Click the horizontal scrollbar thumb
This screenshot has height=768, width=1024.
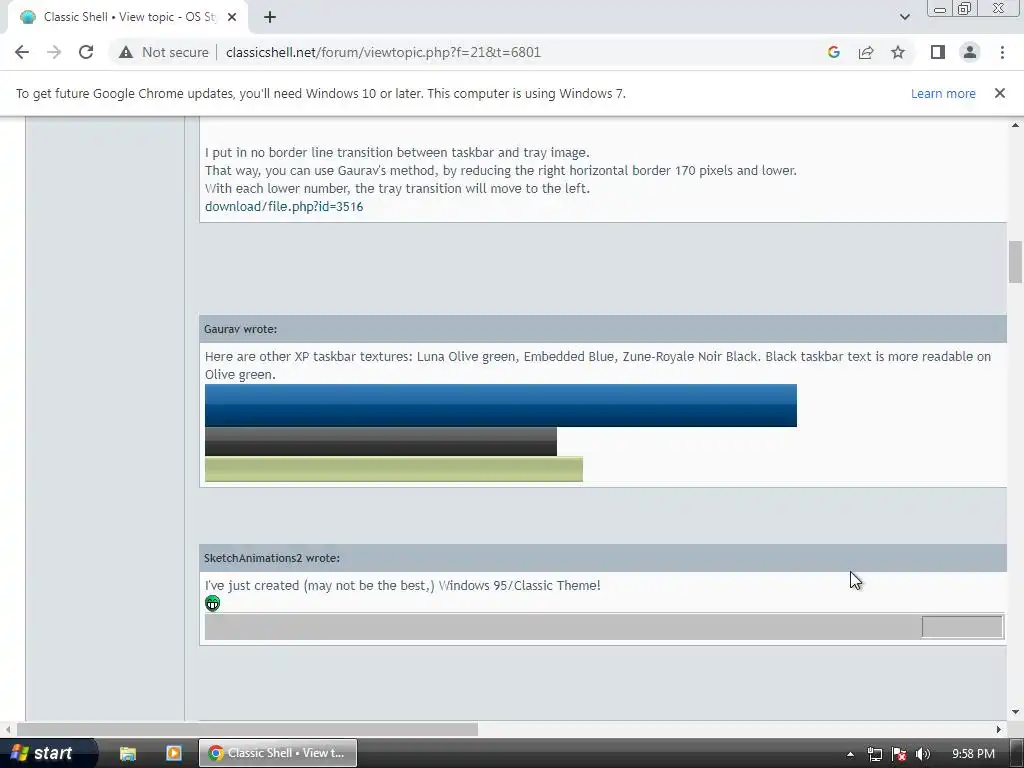pyautogui.click(x=248, y=729)
